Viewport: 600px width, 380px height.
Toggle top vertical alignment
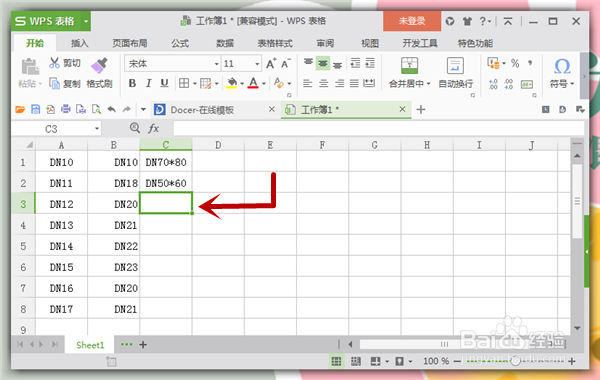tap(308, 63)
